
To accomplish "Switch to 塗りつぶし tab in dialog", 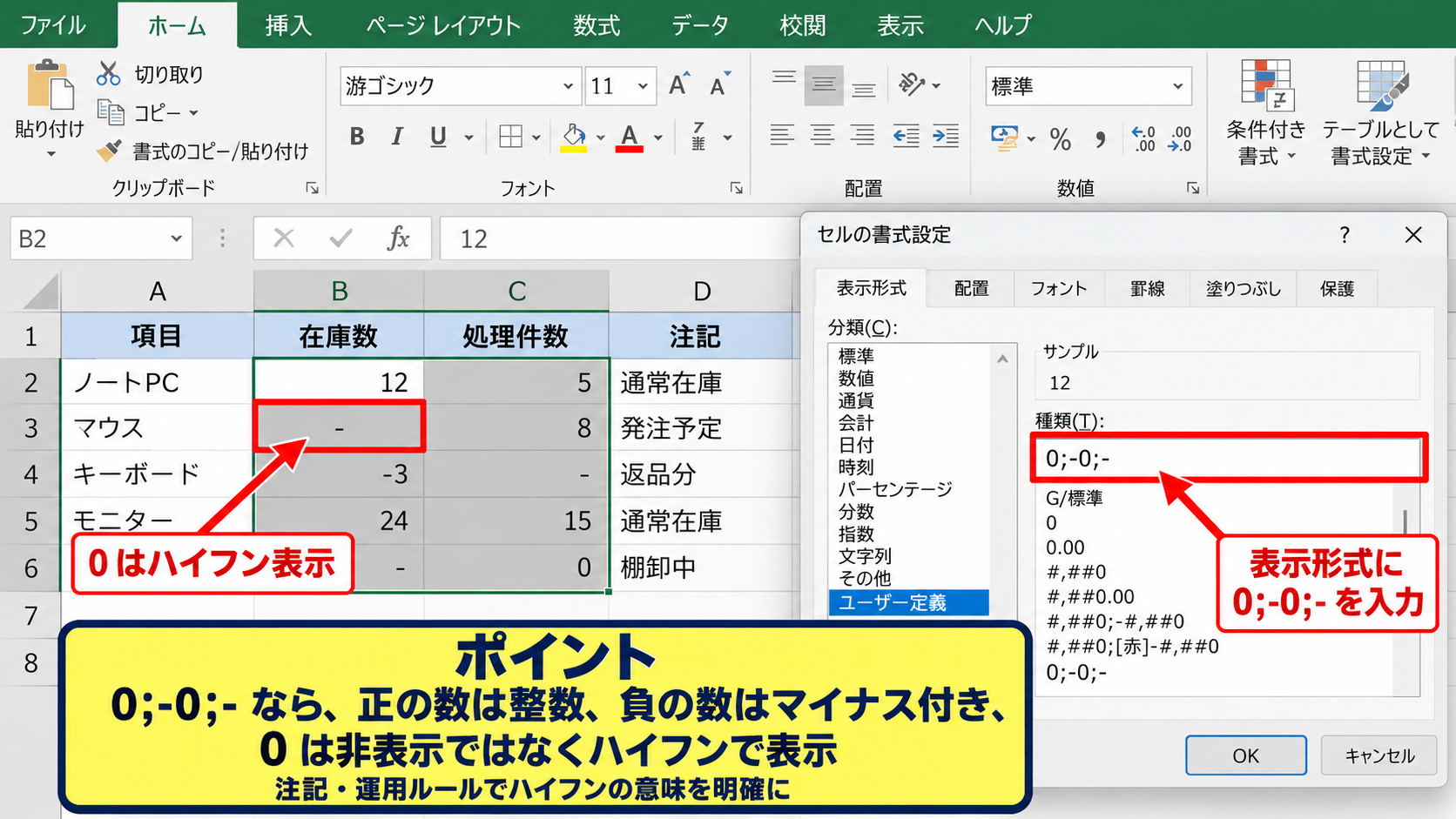I will click(1243, 288).
